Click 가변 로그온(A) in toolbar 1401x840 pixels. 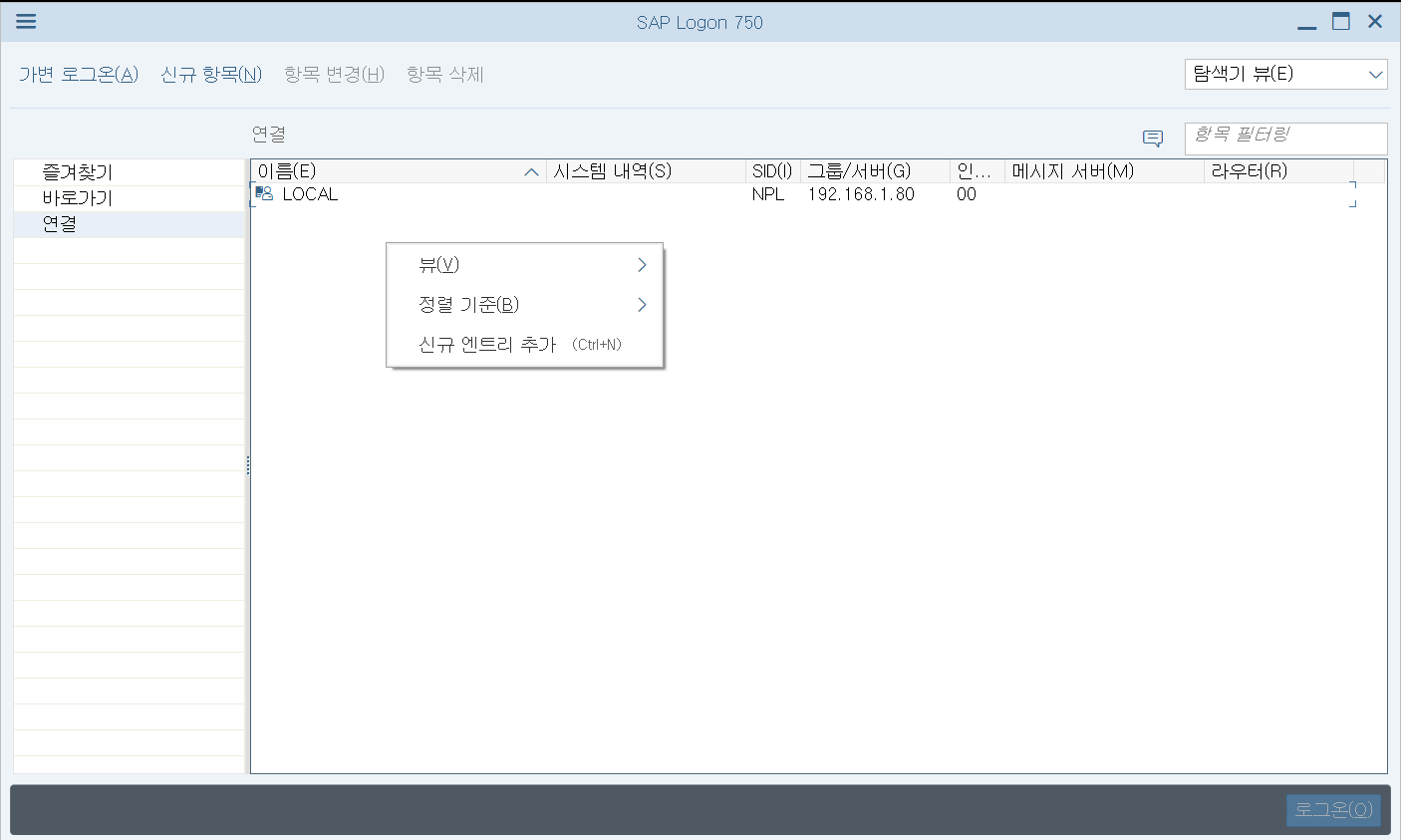point(79,75)
